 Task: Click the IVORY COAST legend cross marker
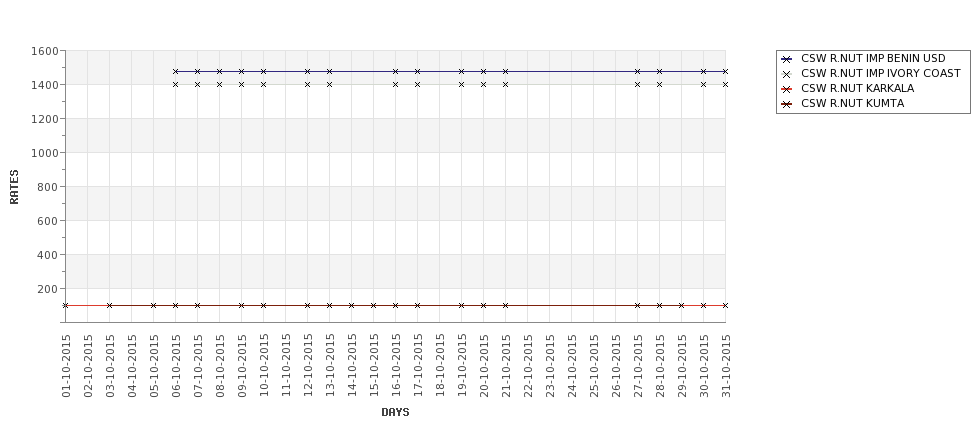coord(787,74)
